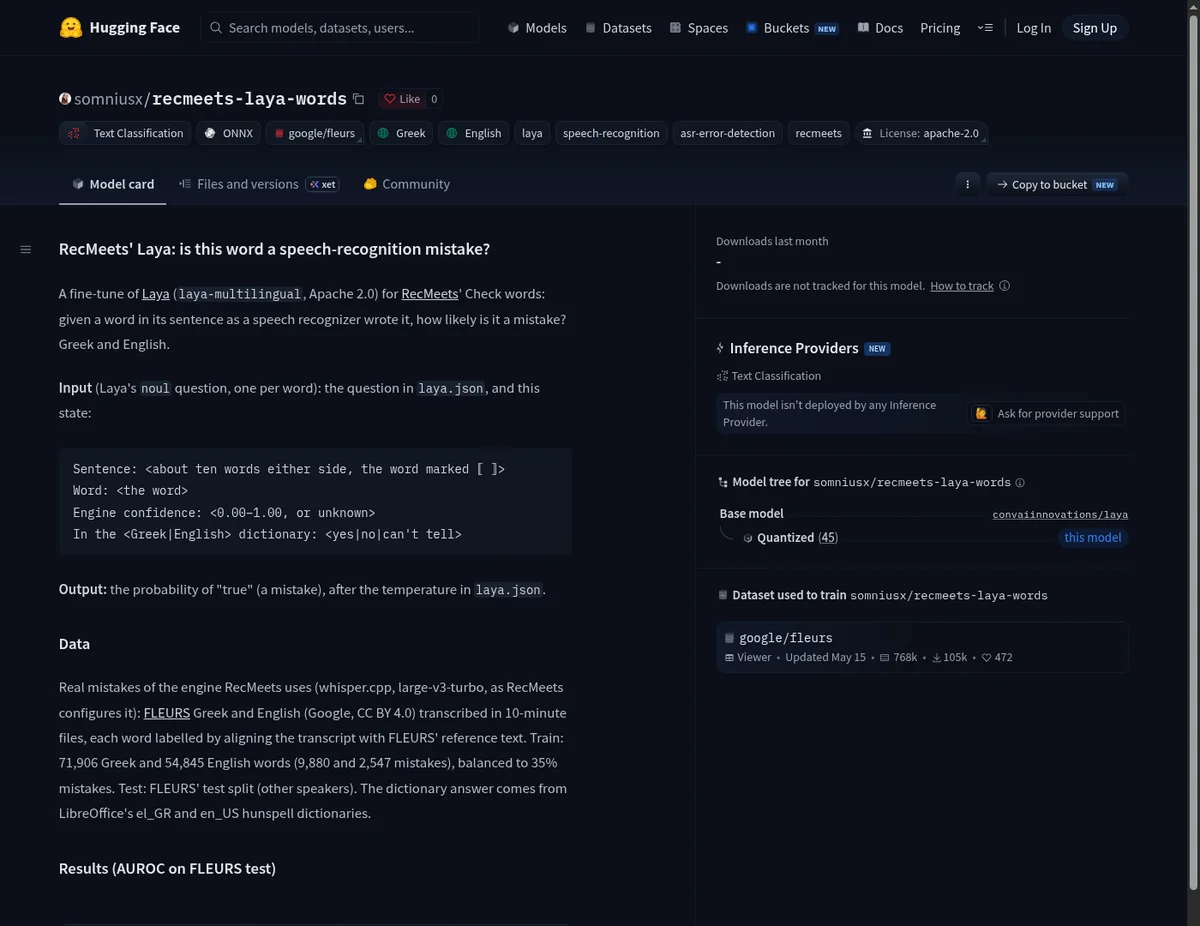The width and height of the screenshot is (1200, 926).
Task: Copy model name with the copy icon
Action: [359, 99]
